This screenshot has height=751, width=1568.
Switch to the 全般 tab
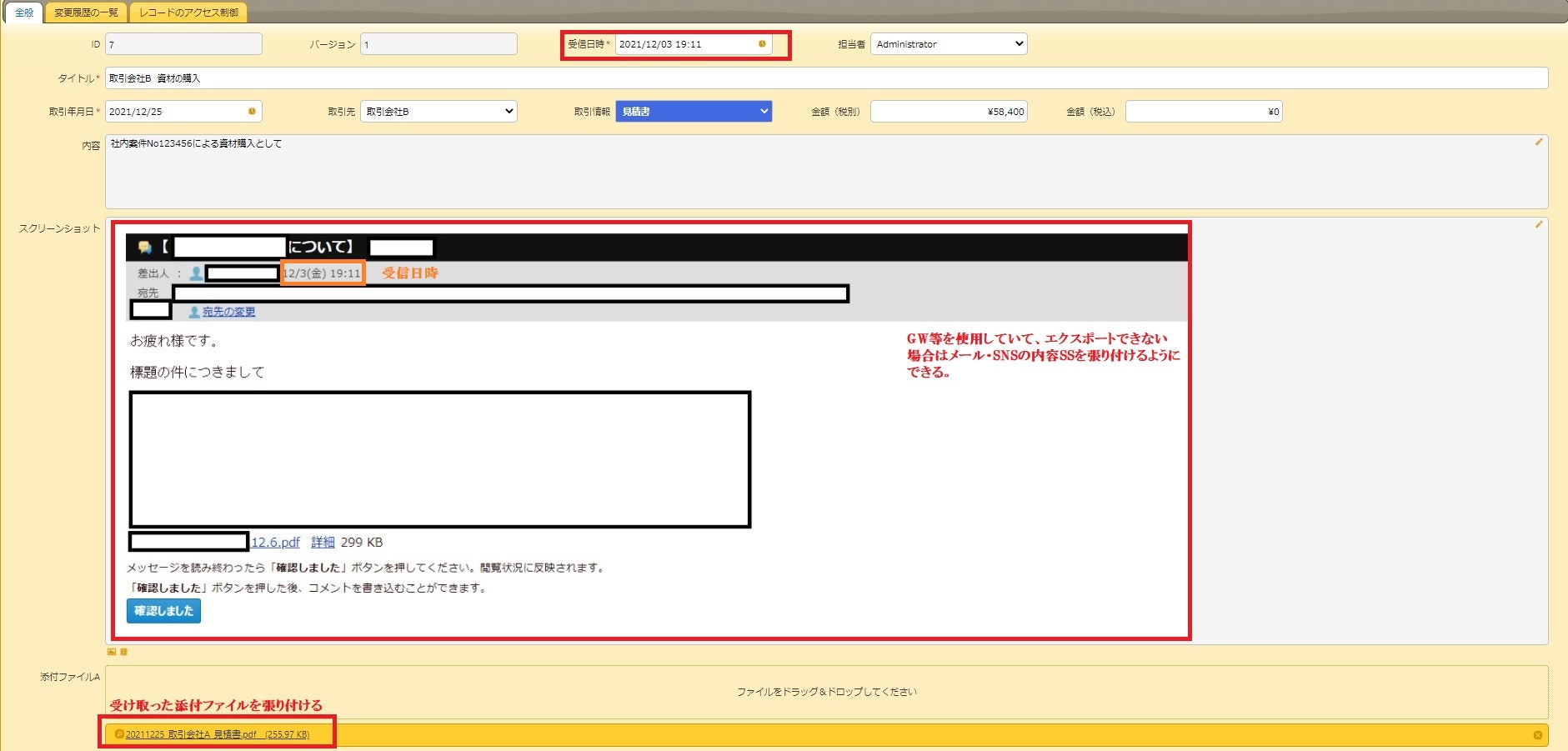[x=25, y=13]
